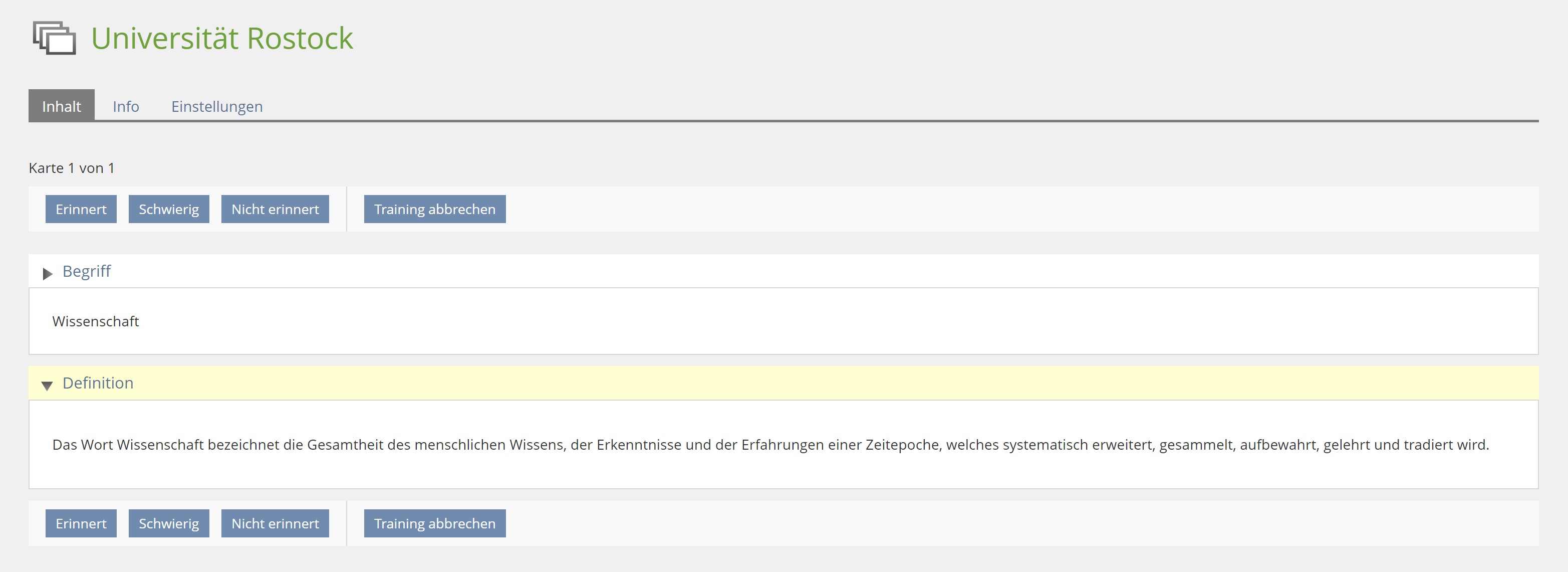Click the definition text paragraph
Screen dimensions: 1568x572
click(x=770, y=445)
